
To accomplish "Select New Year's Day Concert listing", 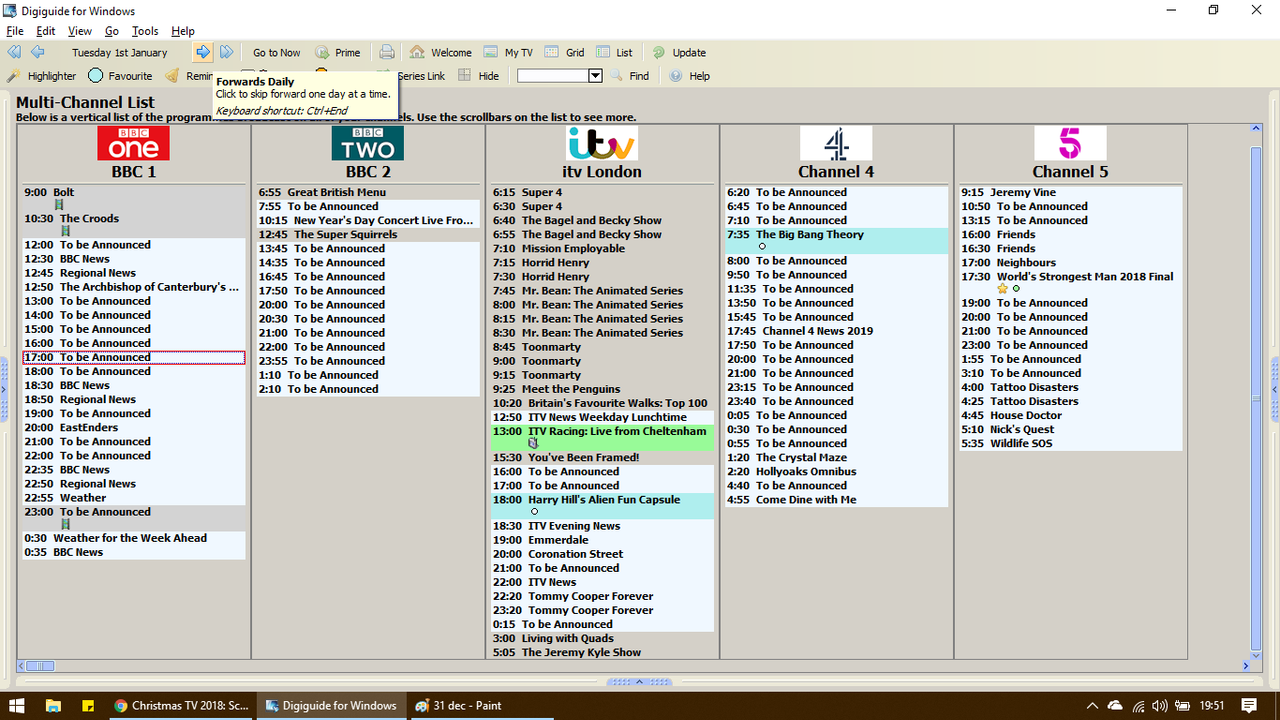I will coord(368,221).
